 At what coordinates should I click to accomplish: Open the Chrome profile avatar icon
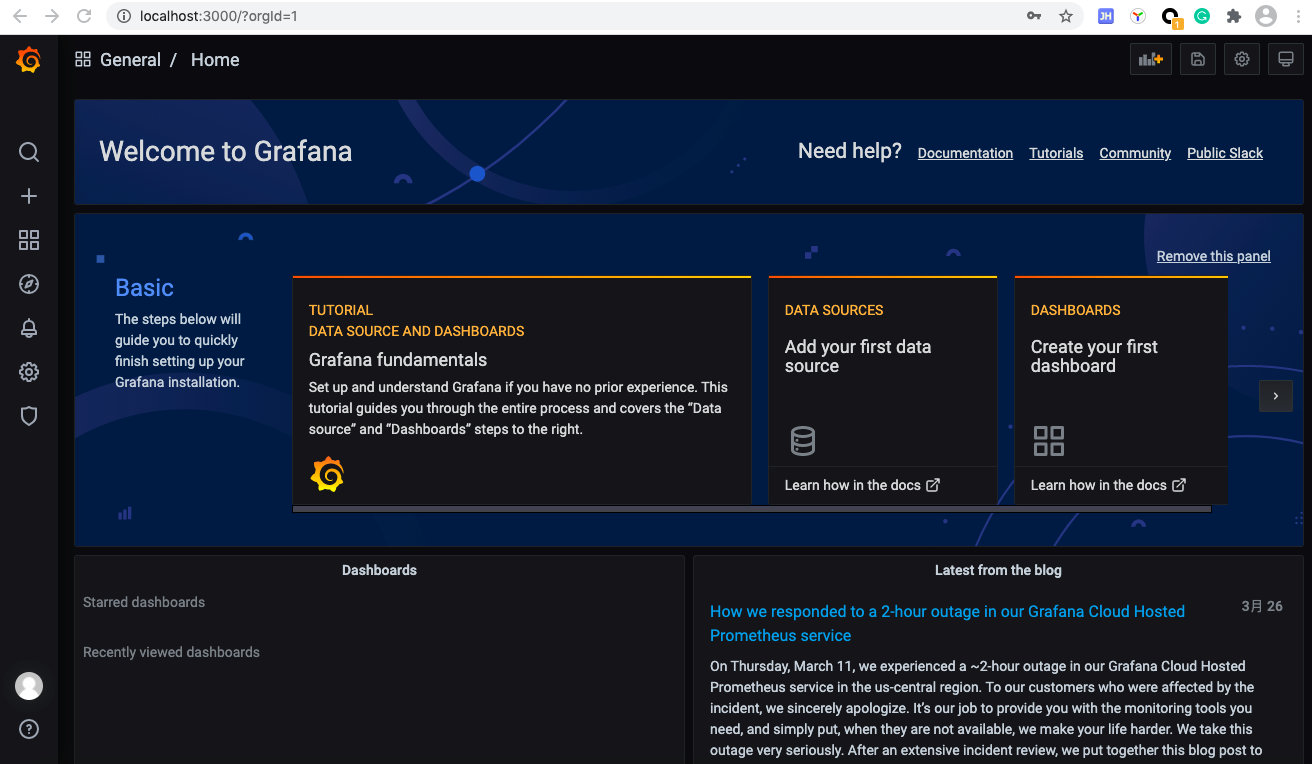pyautogui.click(x=1266, y=16)
